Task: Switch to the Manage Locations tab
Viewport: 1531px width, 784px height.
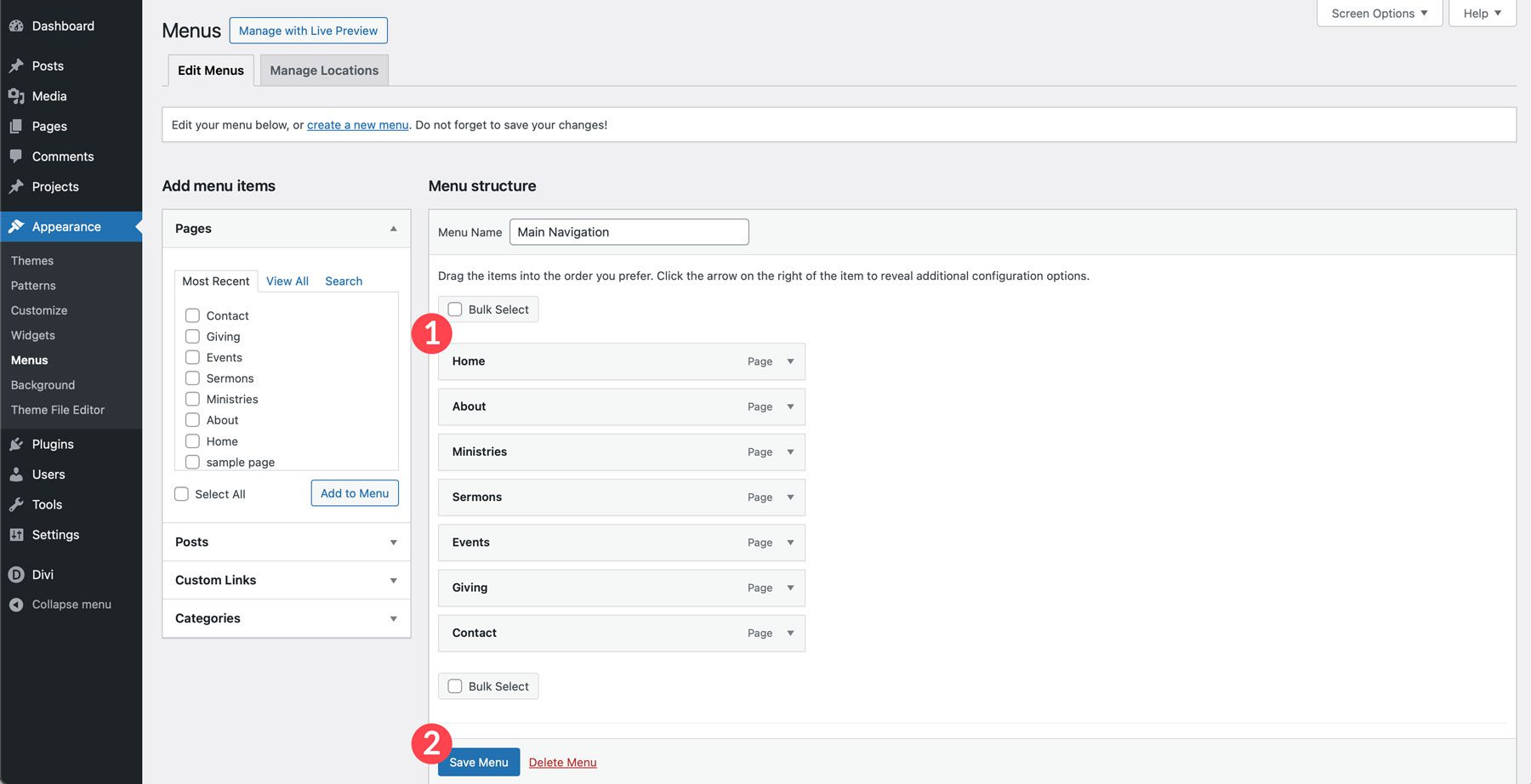Action: 323,70
